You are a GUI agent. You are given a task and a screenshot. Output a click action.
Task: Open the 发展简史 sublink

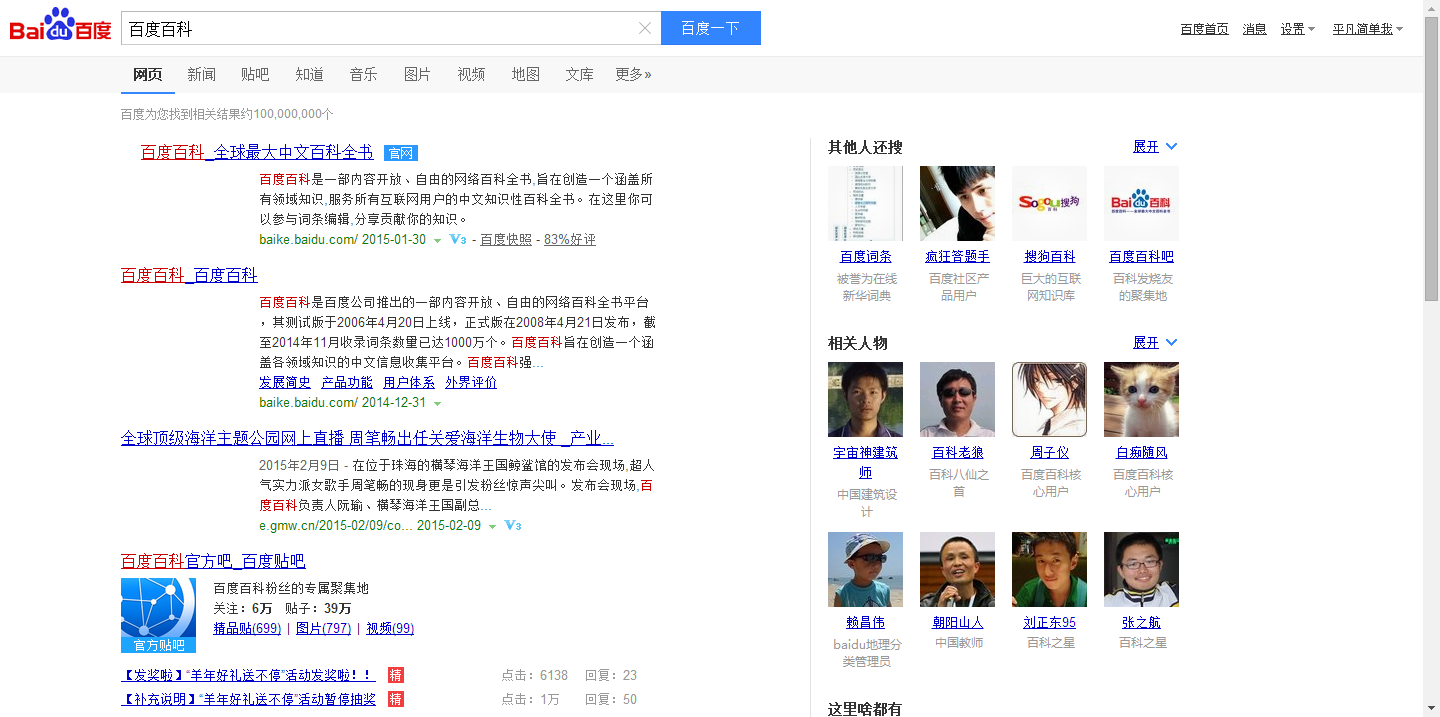click(x=285, y=382)
